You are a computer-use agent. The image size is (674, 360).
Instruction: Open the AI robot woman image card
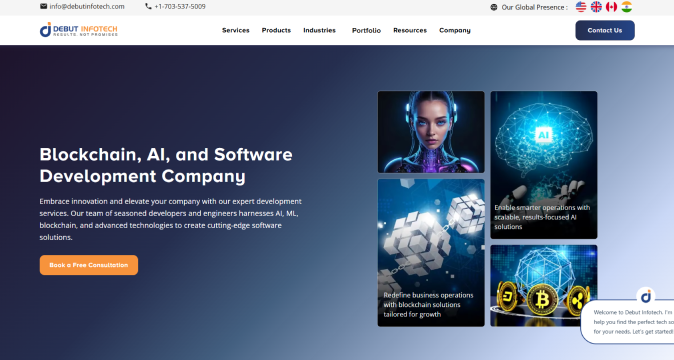coord(431,132)
